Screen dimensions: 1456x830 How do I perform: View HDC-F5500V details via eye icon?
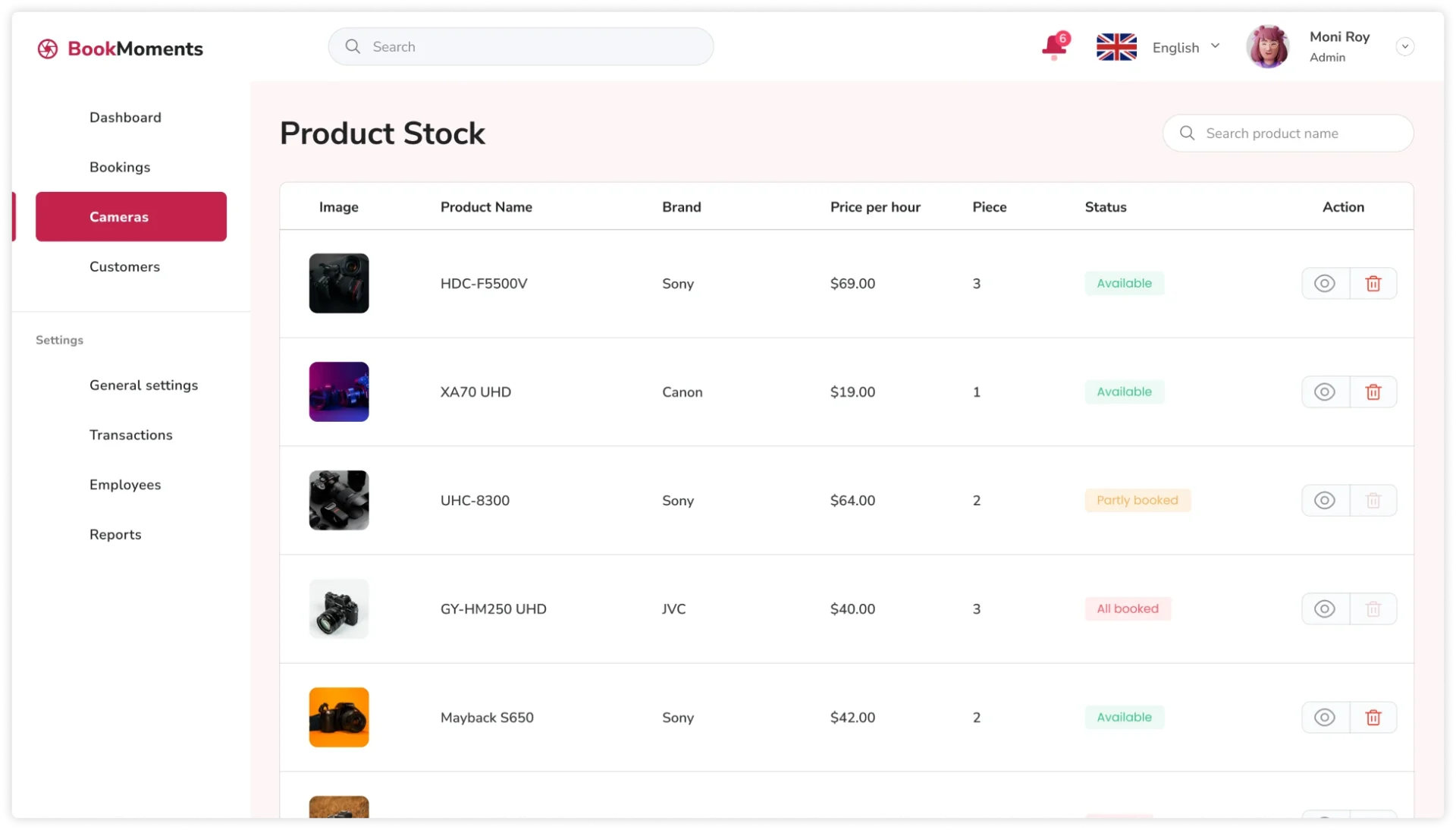point(1324,284)
